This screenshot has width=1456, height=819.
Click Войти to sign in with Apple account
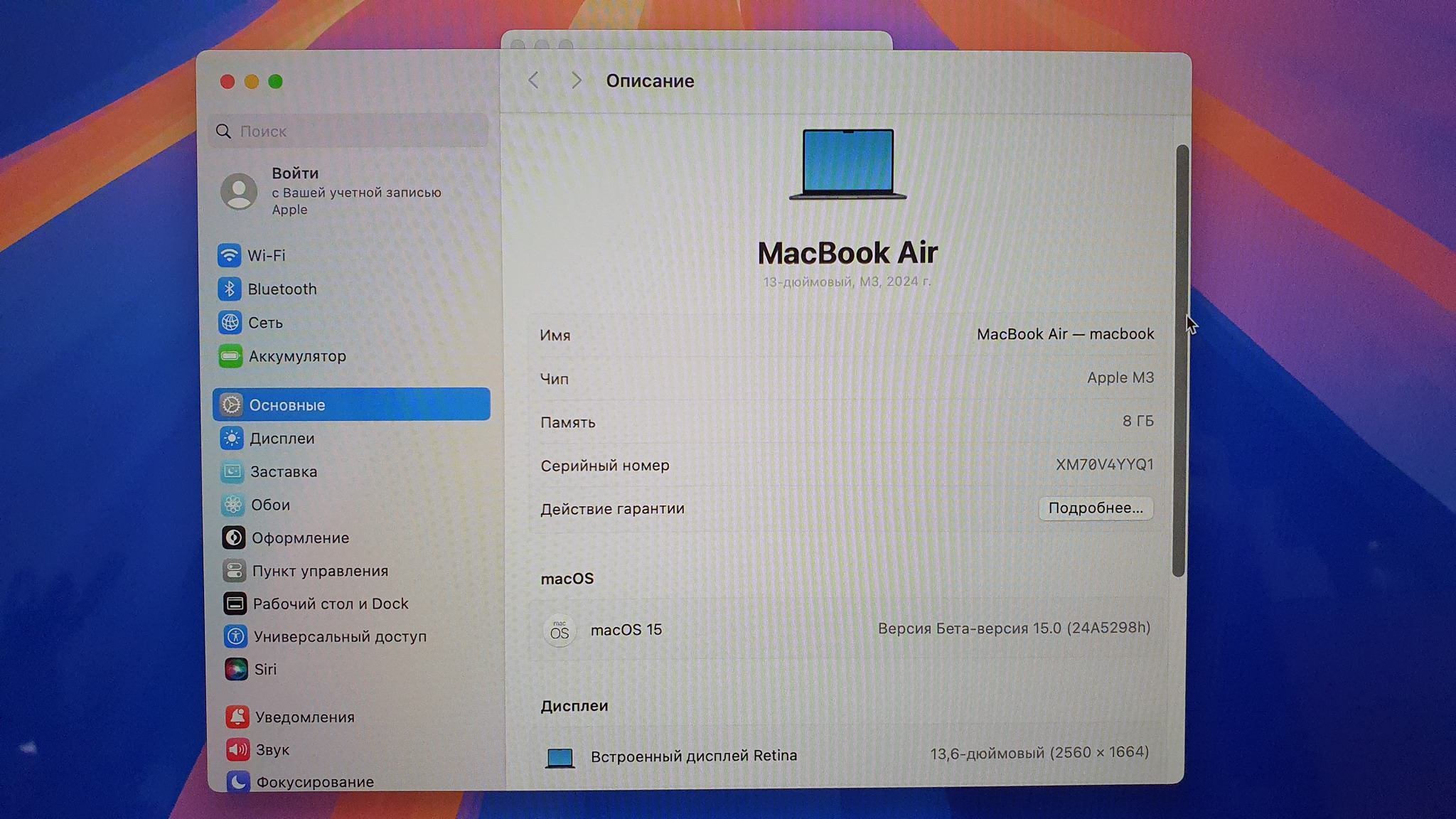[x=295, y=173]
